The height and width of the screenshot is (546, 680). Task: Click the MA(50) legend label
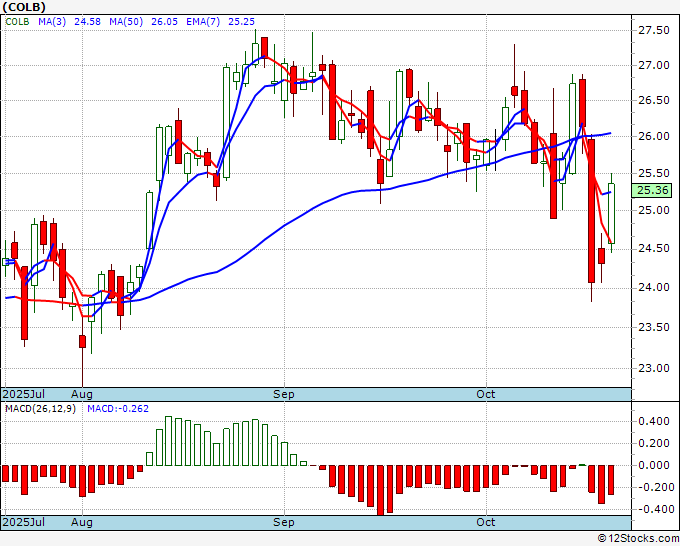(x=126, y=22)
